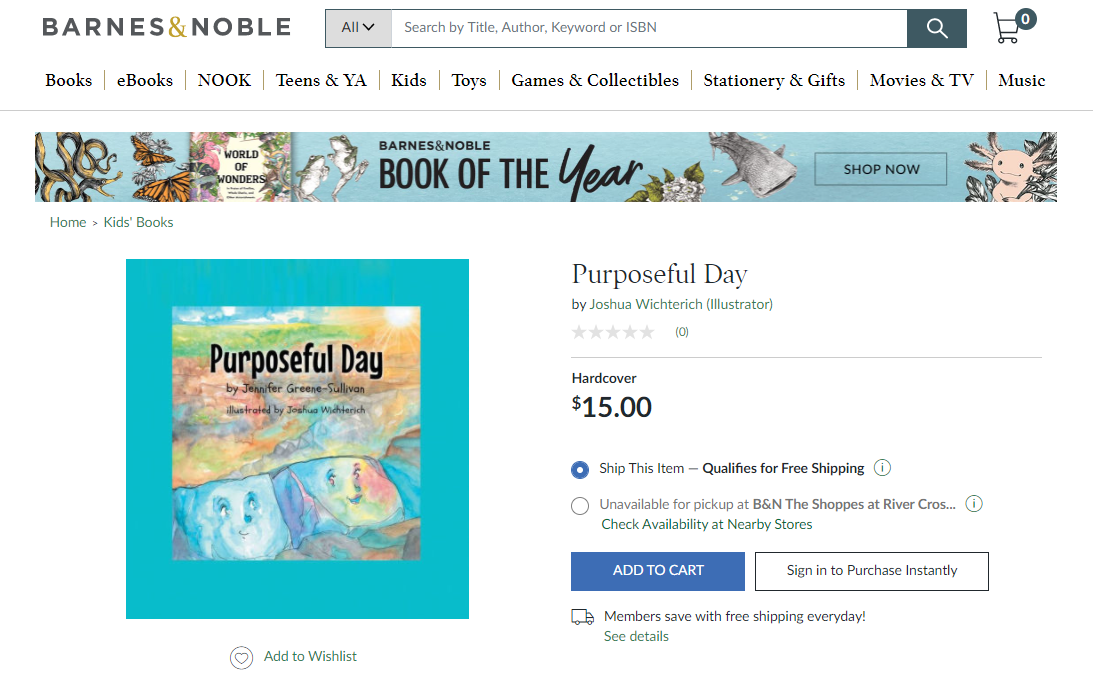Open Check Availability at Nearby Stores

[707, 524]
